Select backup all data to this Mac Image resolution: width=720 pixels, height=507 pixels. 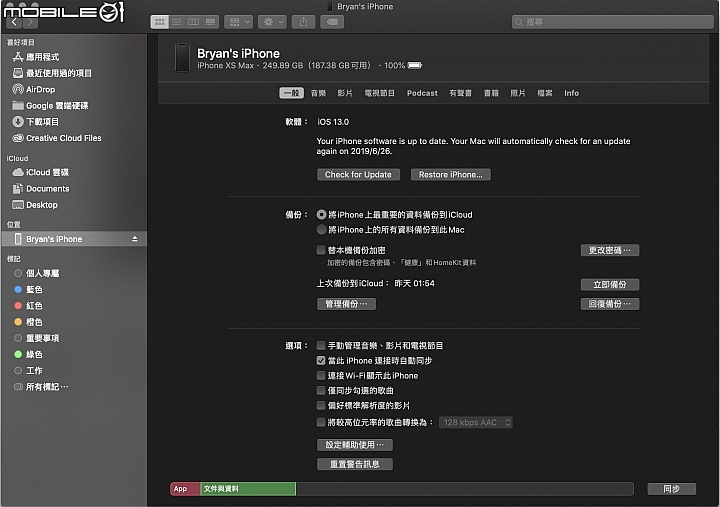pyautogui.click(x=321, y=230)
